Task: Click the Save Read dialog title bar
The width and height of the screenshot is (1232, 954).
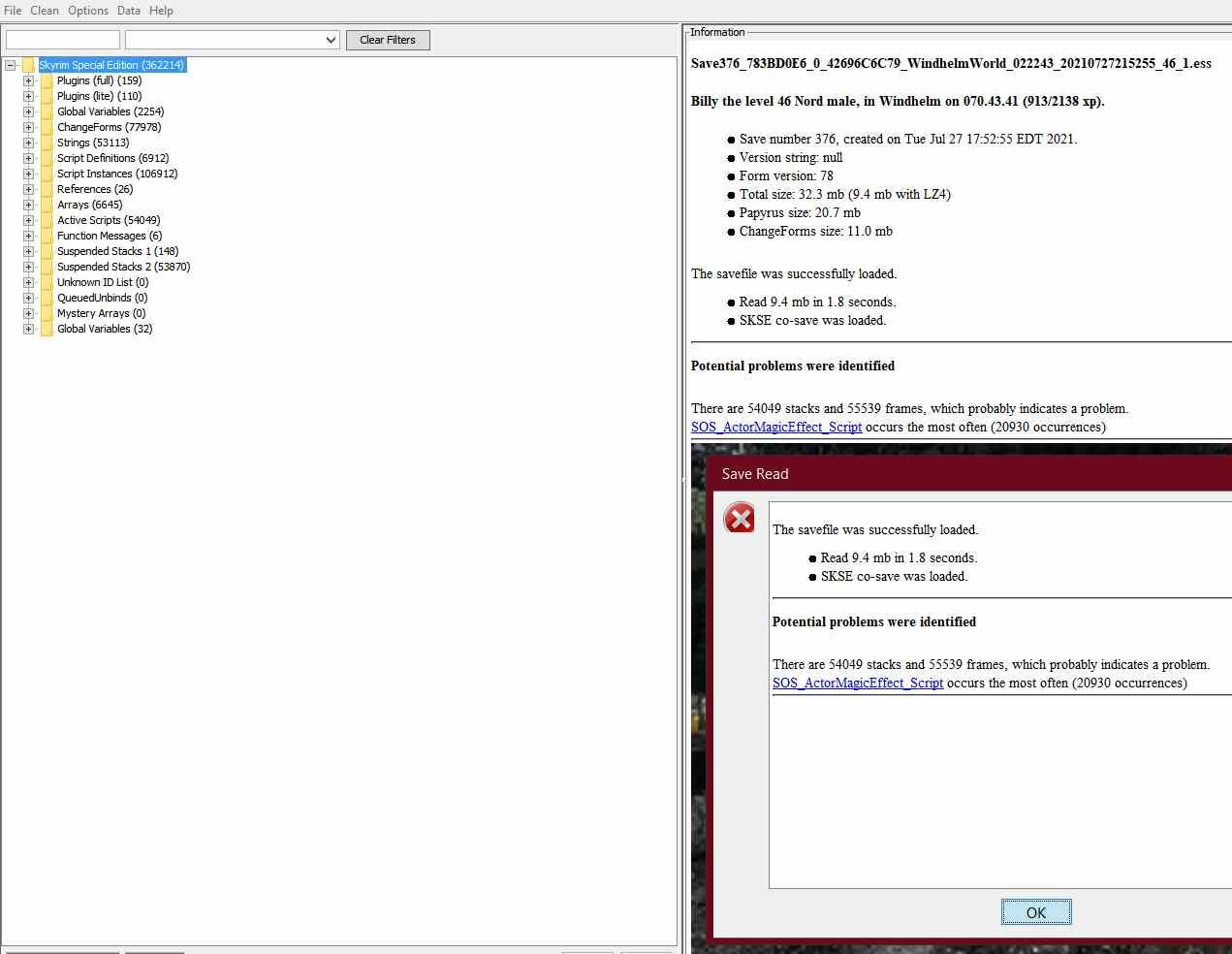Action: pos(970,473)
